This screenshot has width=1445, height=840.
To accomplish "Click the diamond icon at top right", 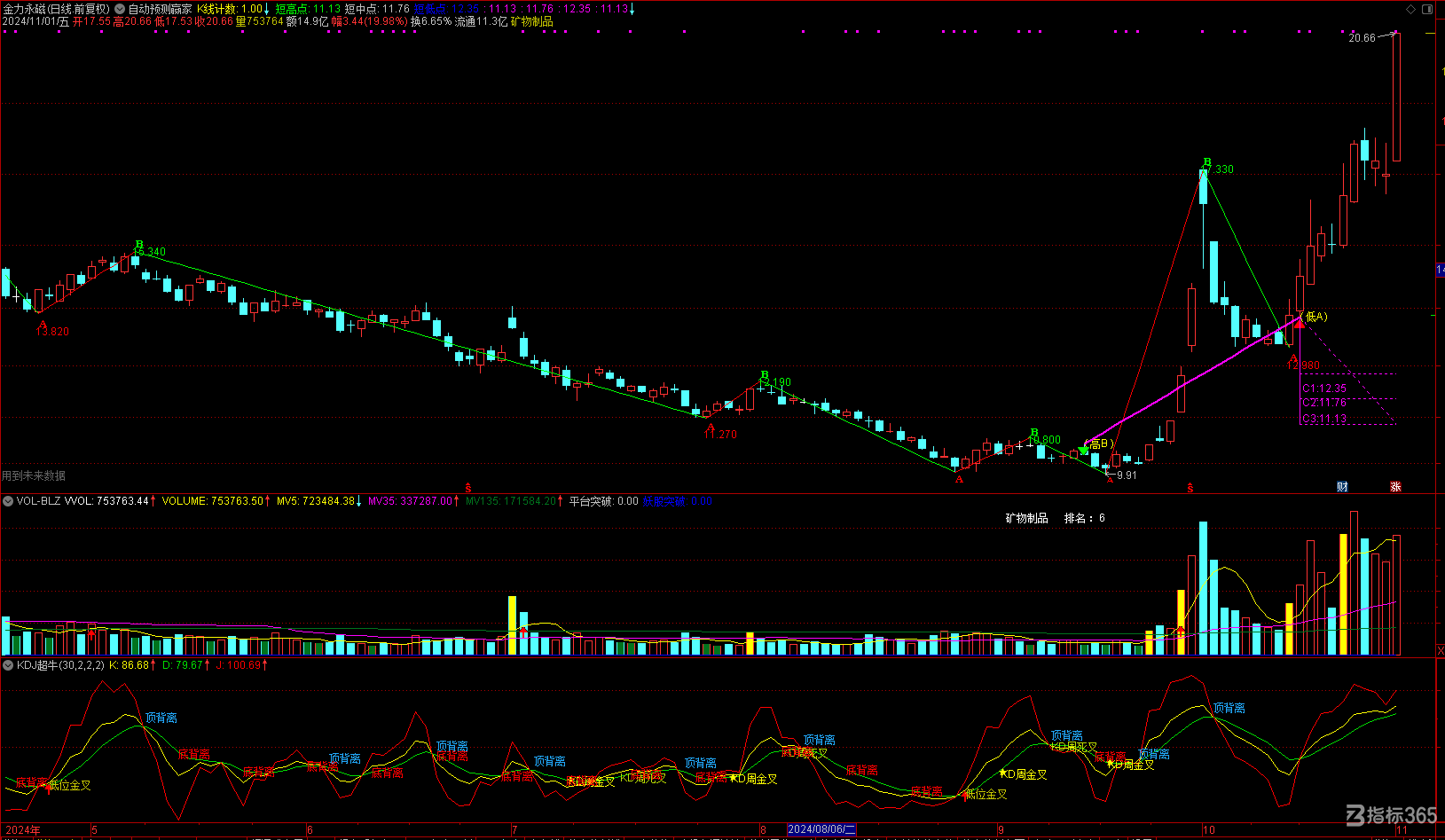I will pos(1411,9).
